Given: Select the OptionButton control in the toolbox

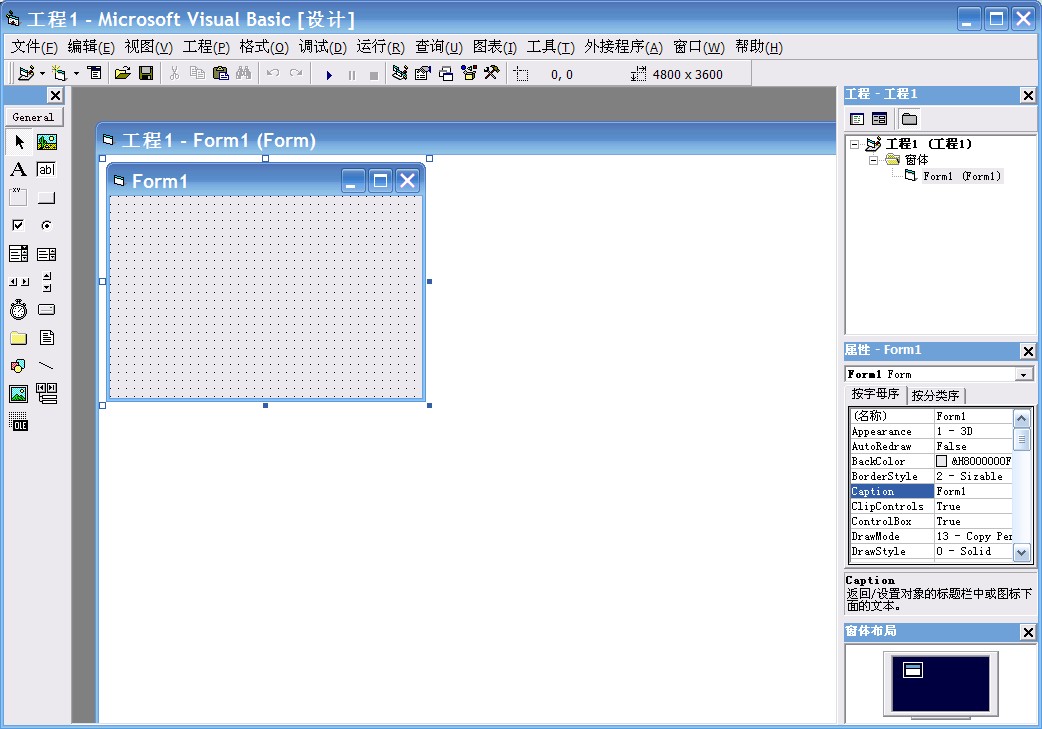Looking at the screenshot, I should (x=47, y=225).
